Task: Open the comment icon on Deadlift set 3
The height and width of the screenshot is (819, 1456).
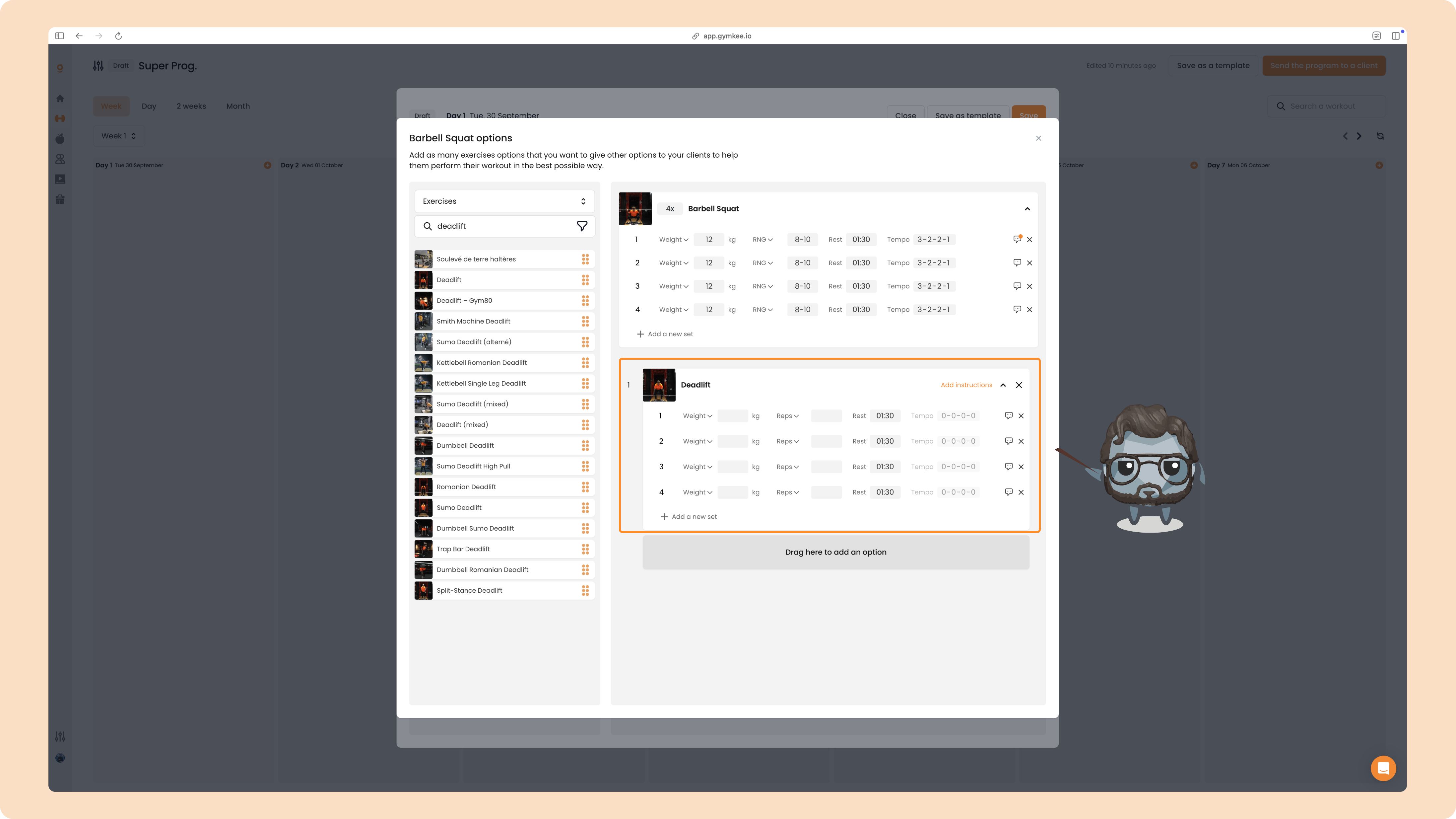Action: point(1008,467)
